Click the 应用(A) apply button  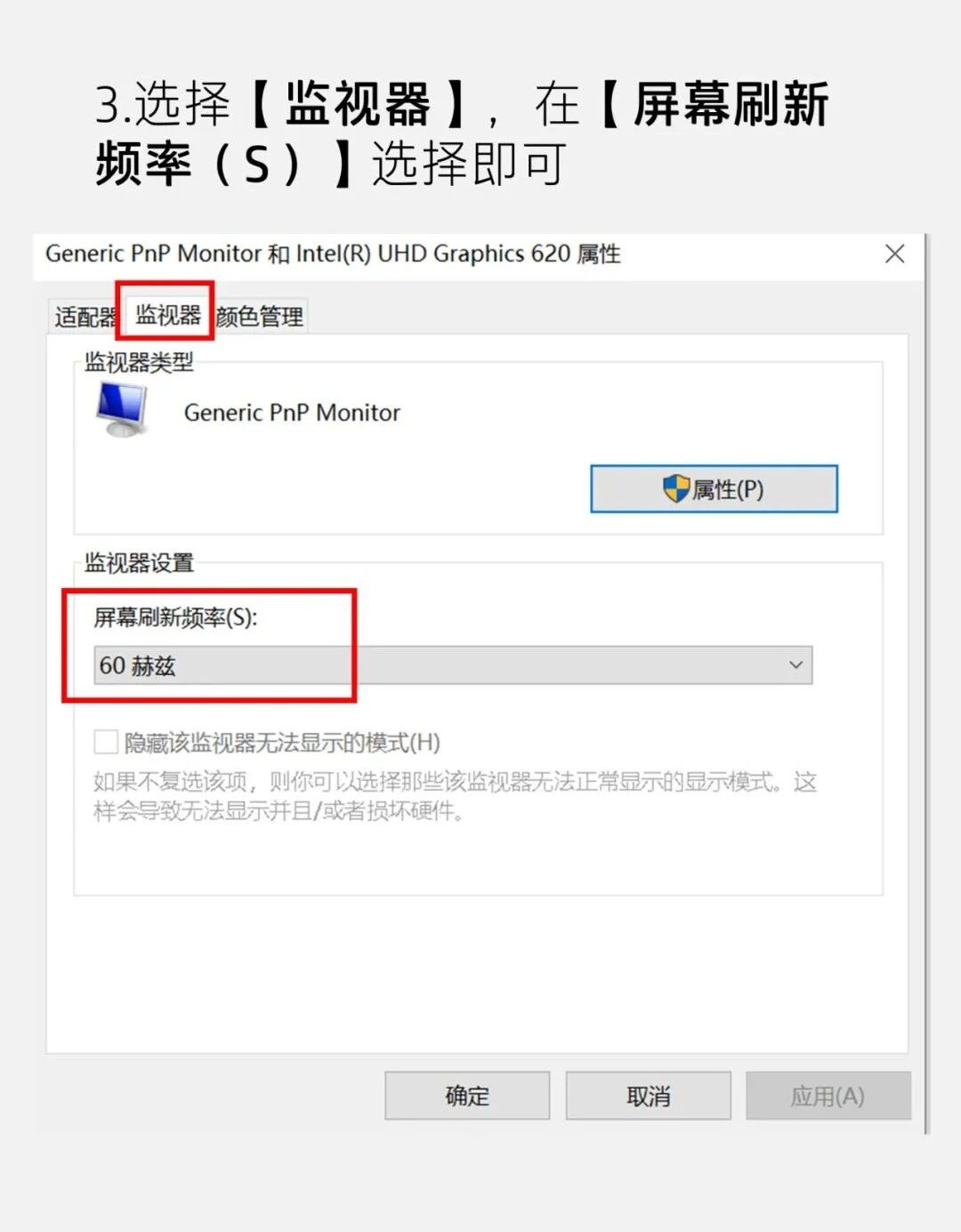pos(828,1096)
